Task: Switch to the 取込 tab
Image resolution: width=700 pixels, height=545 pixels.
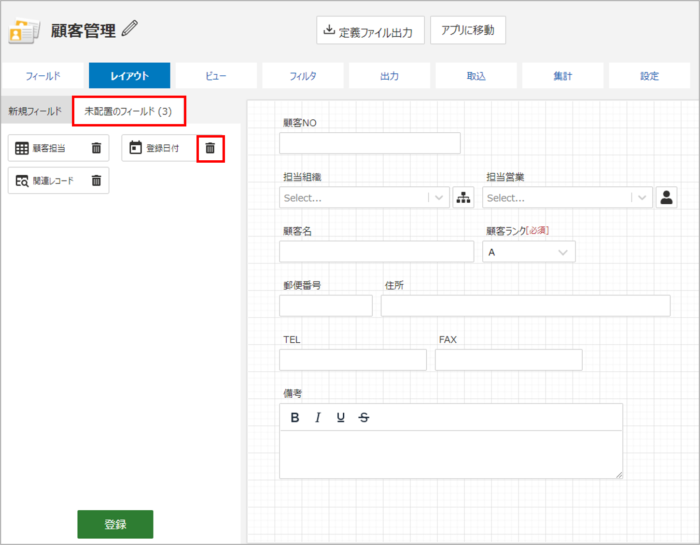Action: pyautogui.click(x=476, y=76)
